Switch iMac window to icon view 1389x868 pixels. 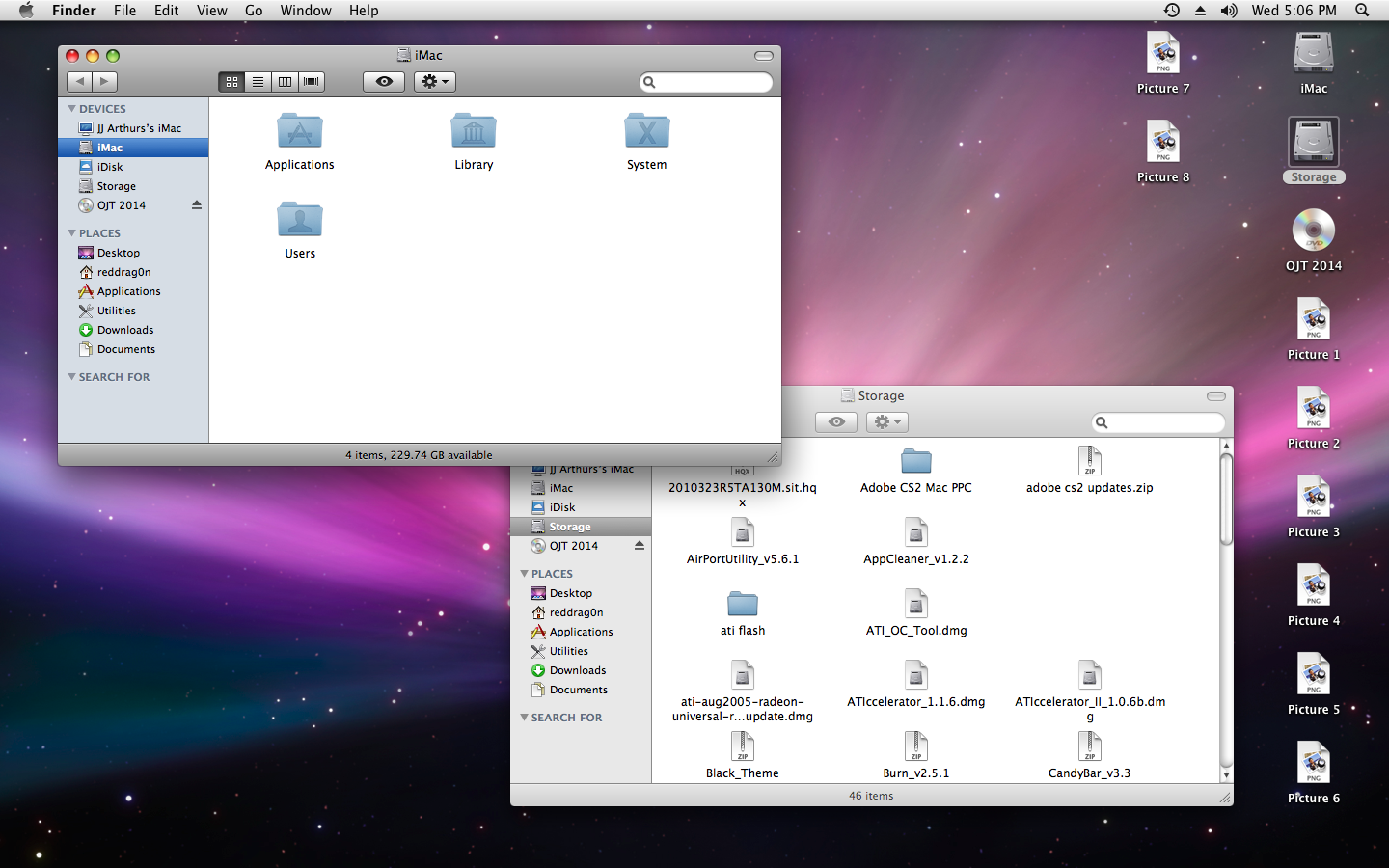231,82
